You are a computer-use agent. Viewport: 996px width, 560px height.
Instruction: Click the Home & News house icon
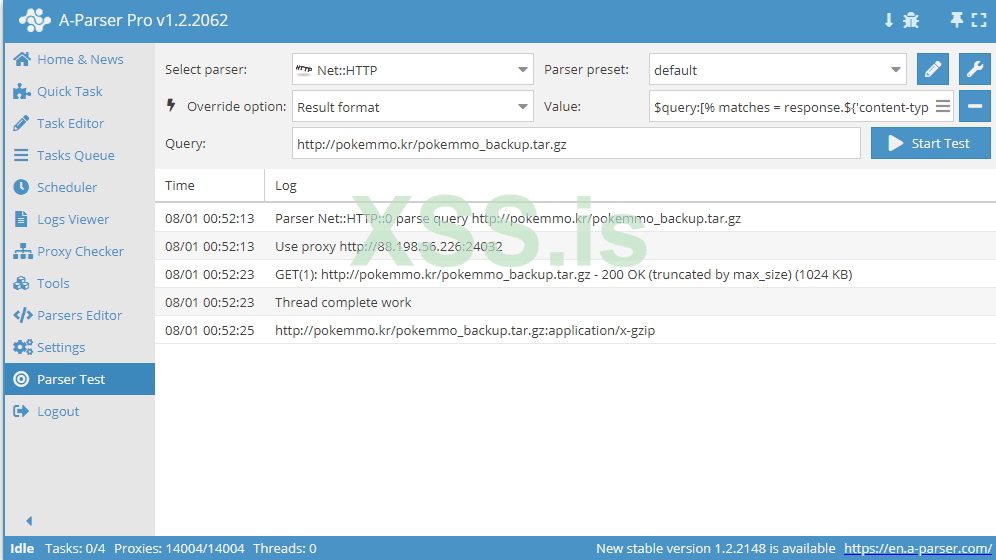coord(22,59)
